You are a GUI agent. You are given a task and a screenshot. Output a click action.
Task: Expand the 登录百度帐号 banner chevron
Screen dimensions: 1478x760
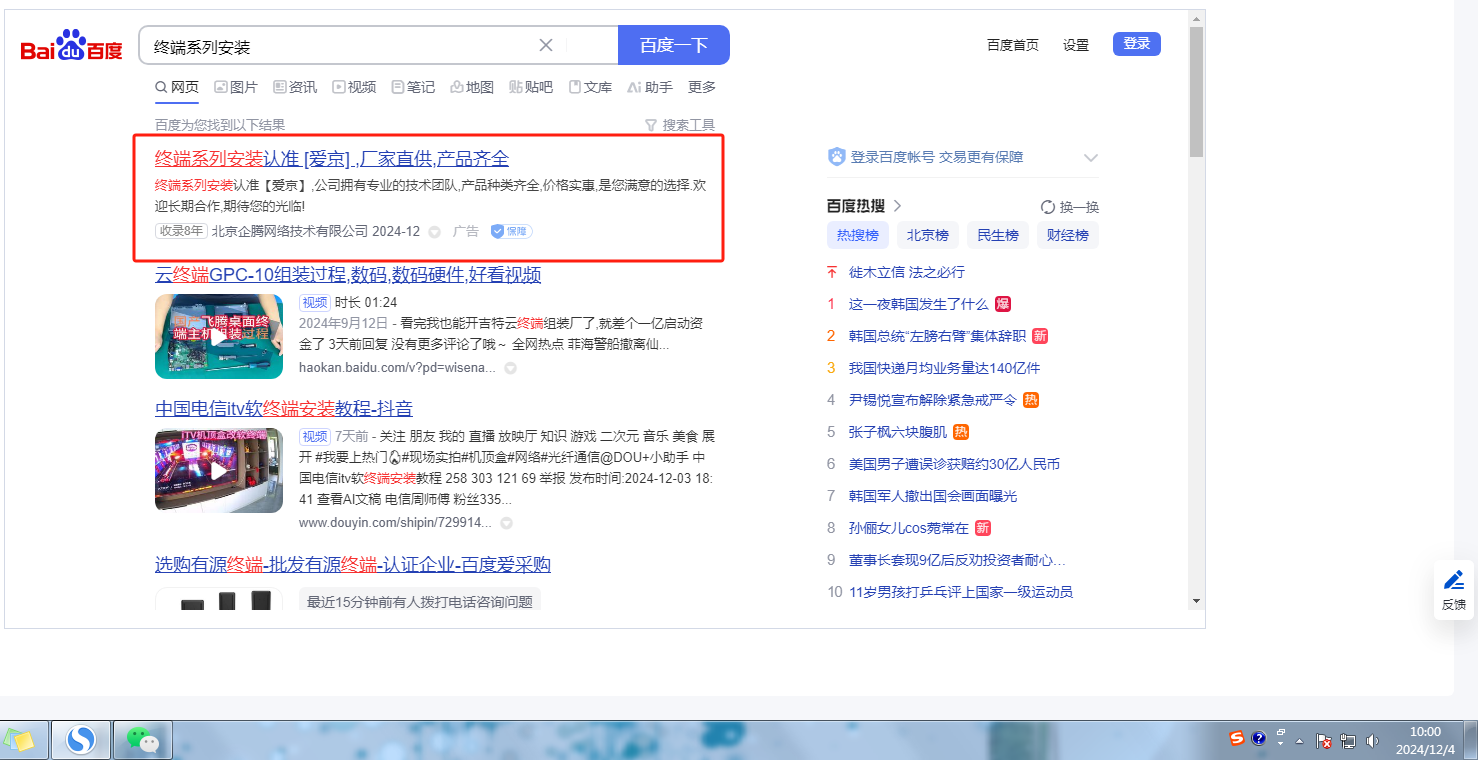point(1091,158)
